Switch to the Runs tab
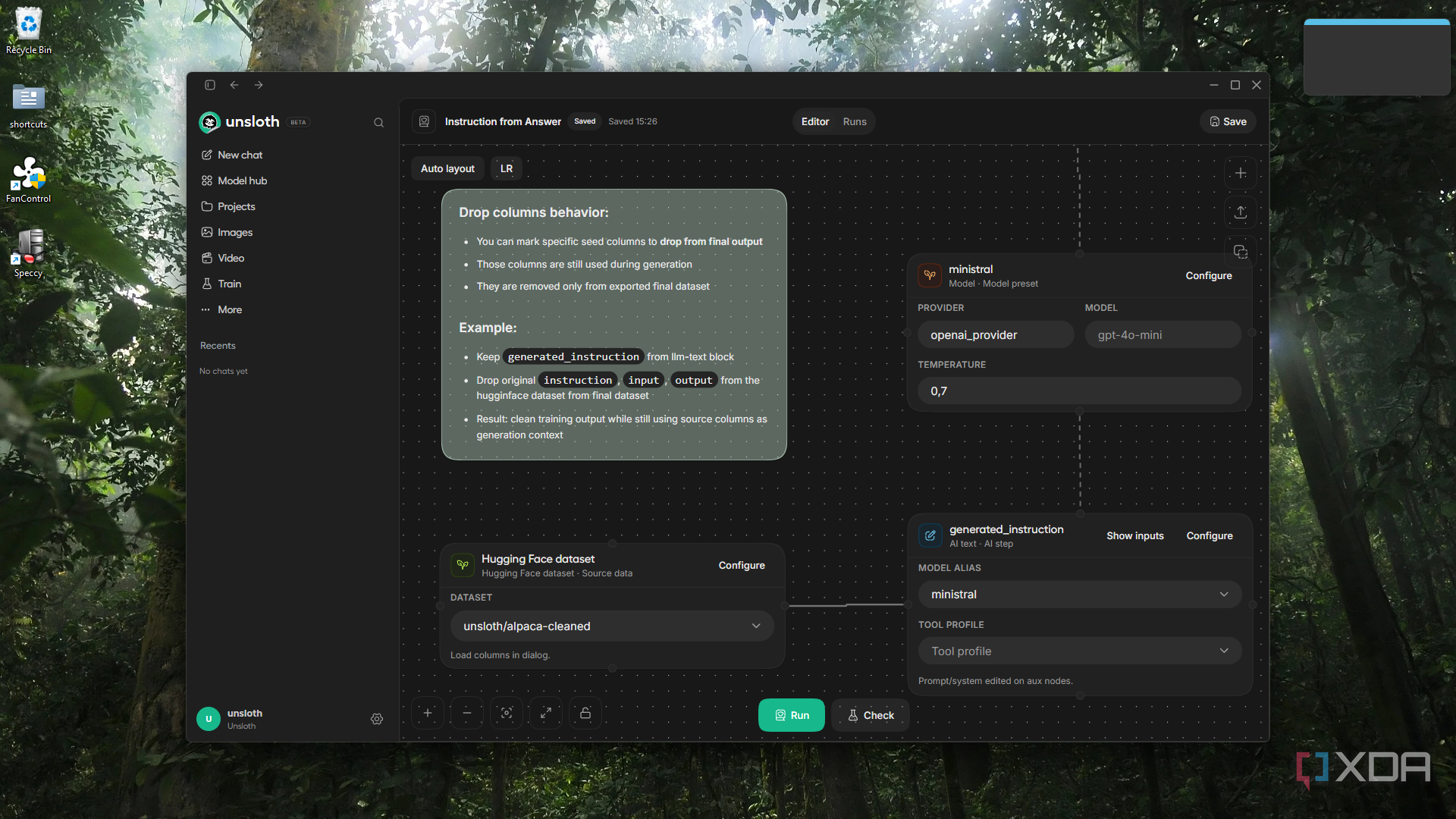The height and width of the screenshot is (819, 1456). pos(855,121)
